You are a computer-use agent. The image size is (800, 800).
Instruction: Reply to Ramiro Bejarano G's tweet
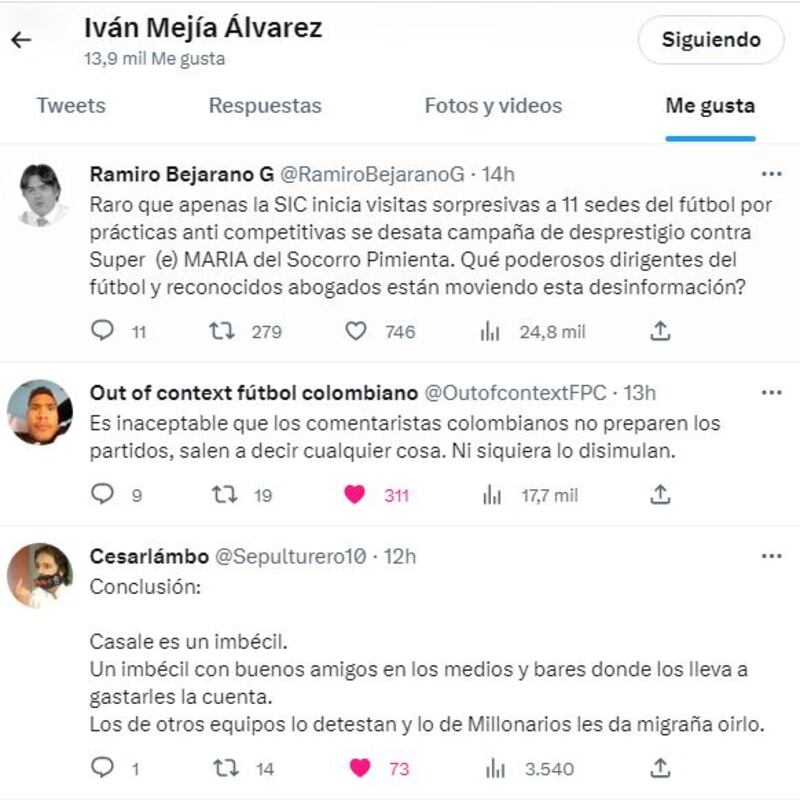click(103, 331)
